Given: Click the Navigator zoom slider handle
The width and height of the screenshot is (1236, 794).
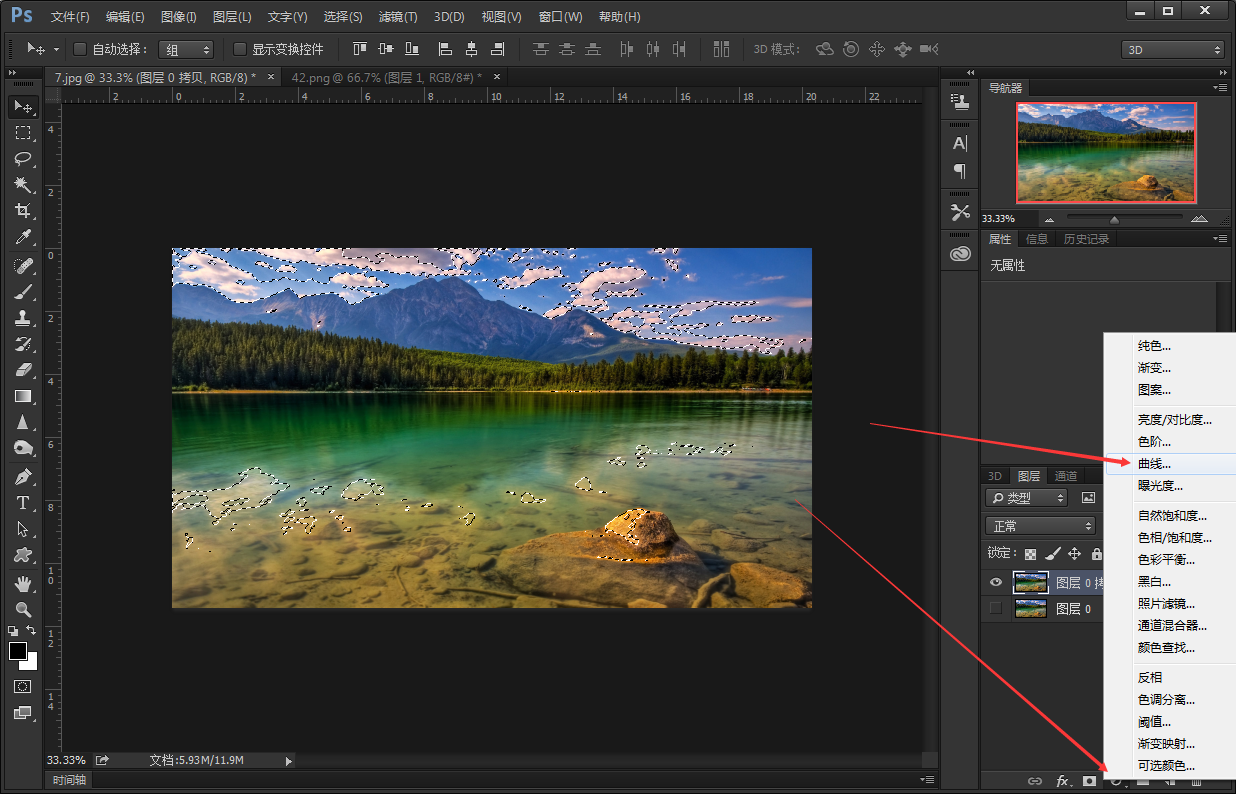Looking at the screenshot, I should tap(1114, 220).
